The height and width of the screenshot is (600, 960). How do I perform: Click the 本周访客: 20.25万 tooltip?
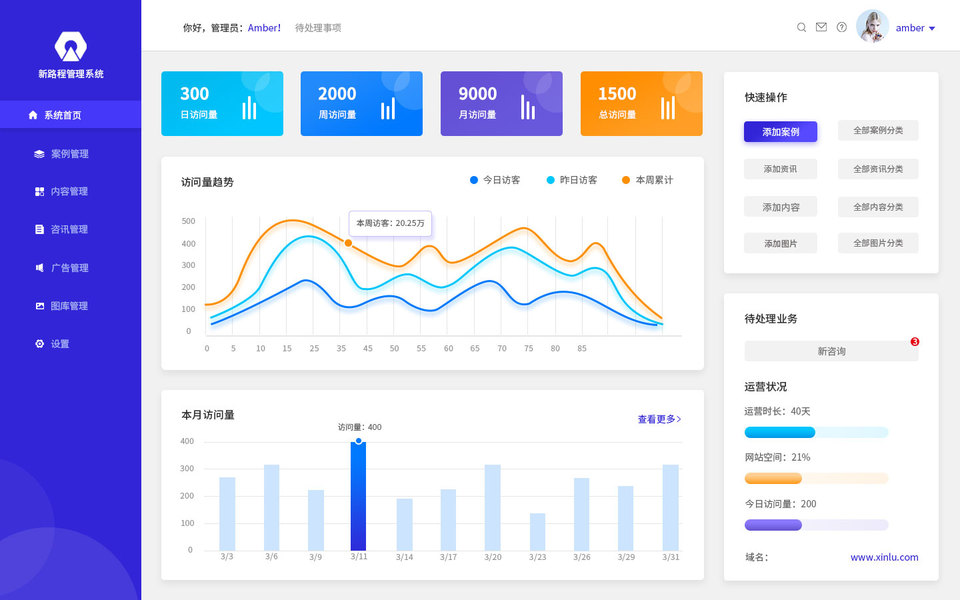tap(390, 223)
